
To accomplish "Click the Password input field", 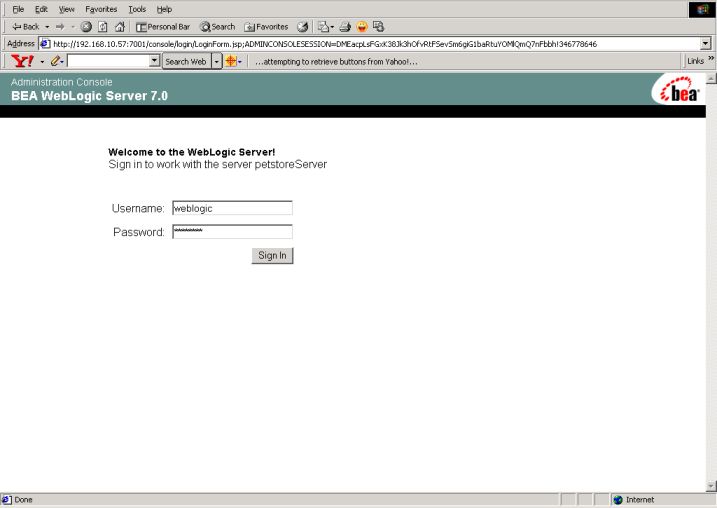I will (232, 231).
